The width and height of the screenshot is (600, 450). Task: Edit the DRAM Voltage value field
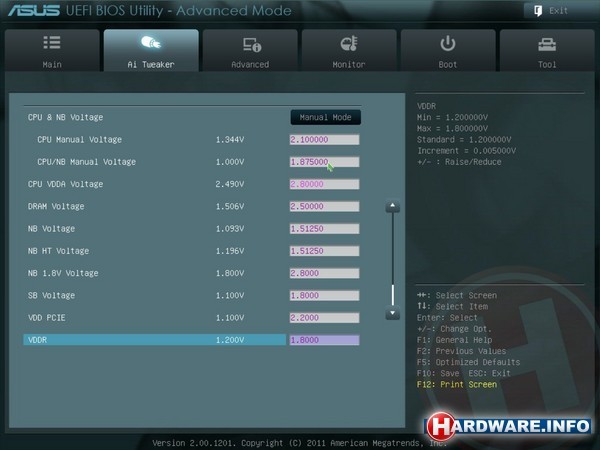click(x=324, y=206)
